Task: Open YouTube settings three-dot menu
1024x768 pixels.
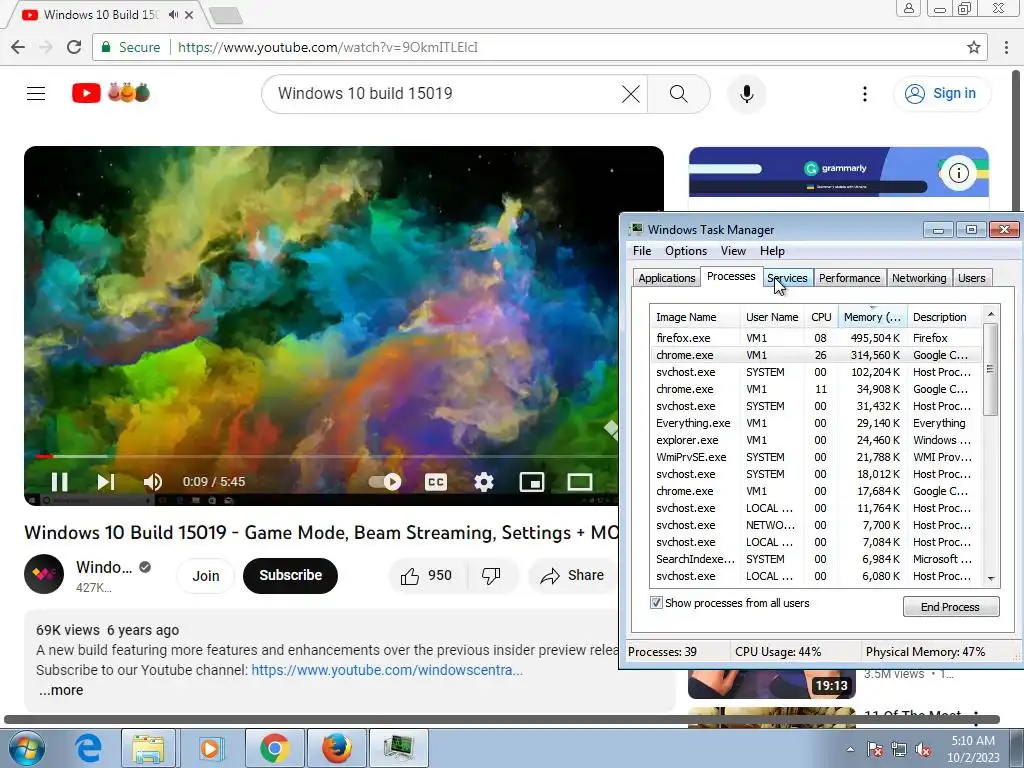Action: [865, 94]
